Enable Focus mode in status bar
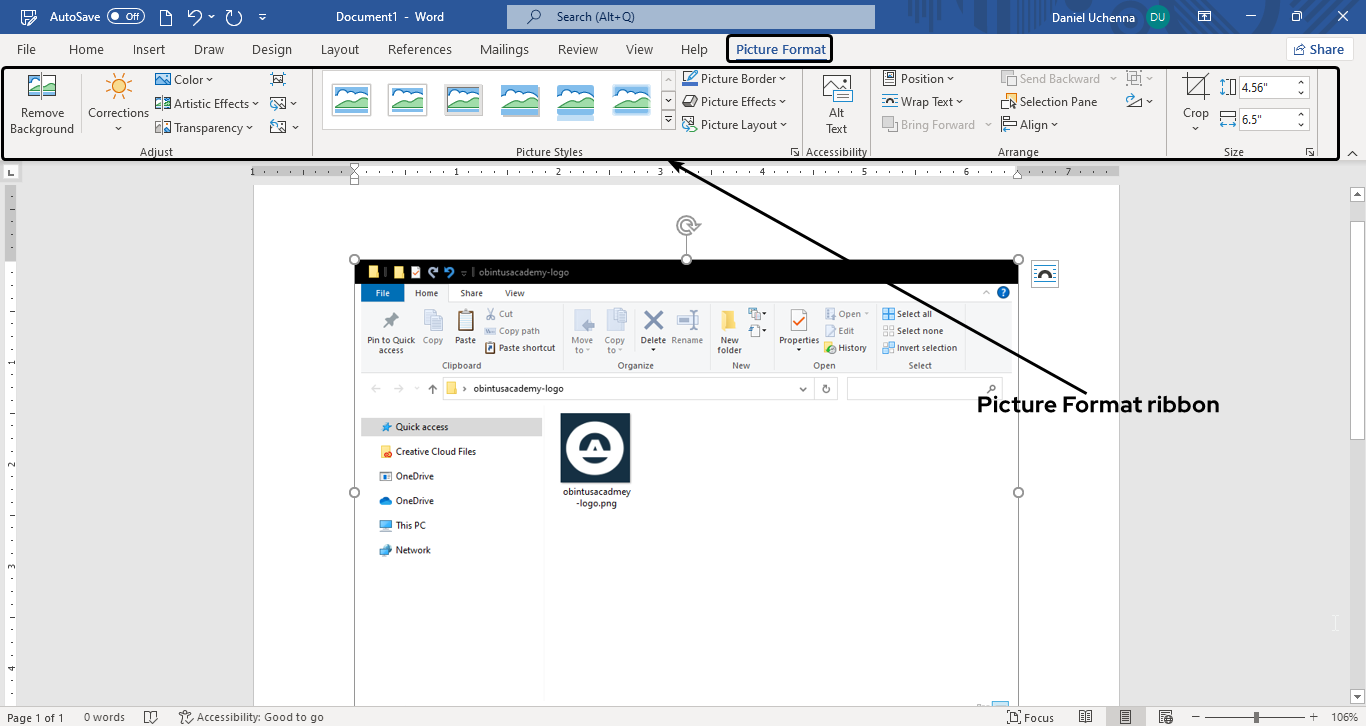Screen dimensions: 1366x726 tap(1031, 717)
